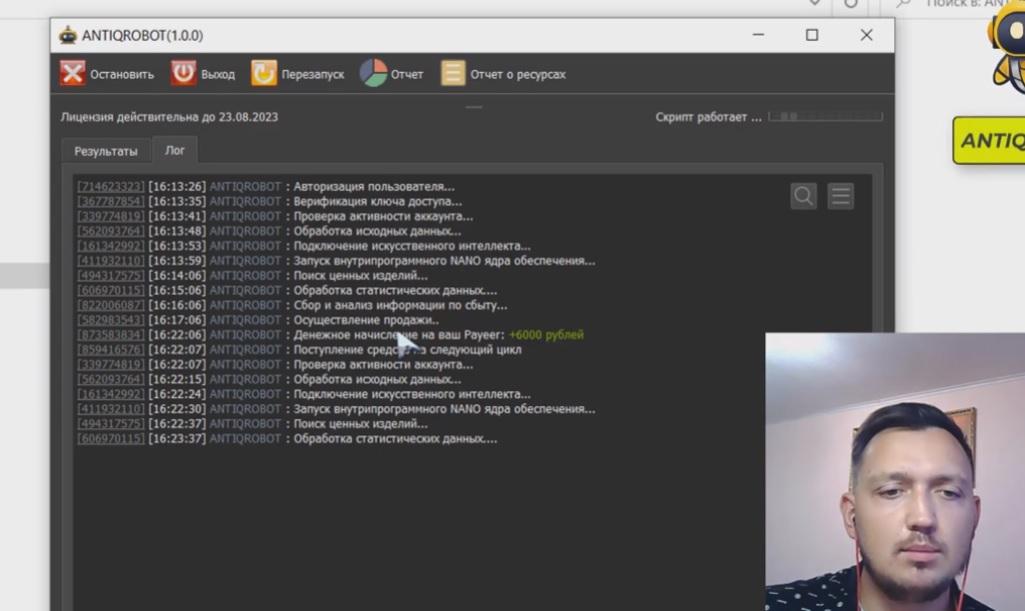Screen dimensions: 1025x611
Task: Click the Скрипт работает progress bar
Action: click(x=825, y=116)
